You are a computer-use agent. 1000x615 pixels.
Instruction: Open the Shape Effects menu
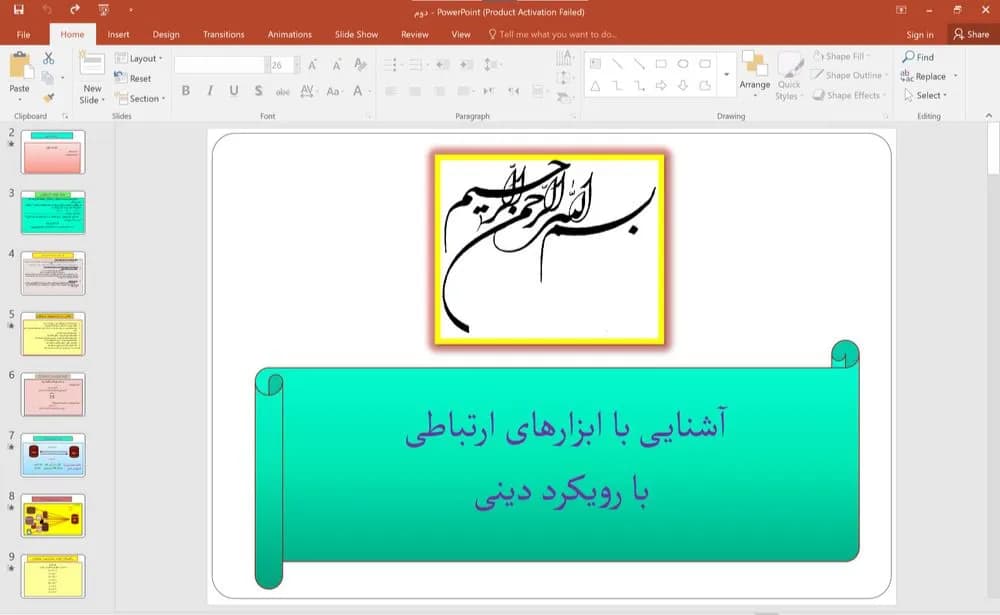click(x=849, y=95)
